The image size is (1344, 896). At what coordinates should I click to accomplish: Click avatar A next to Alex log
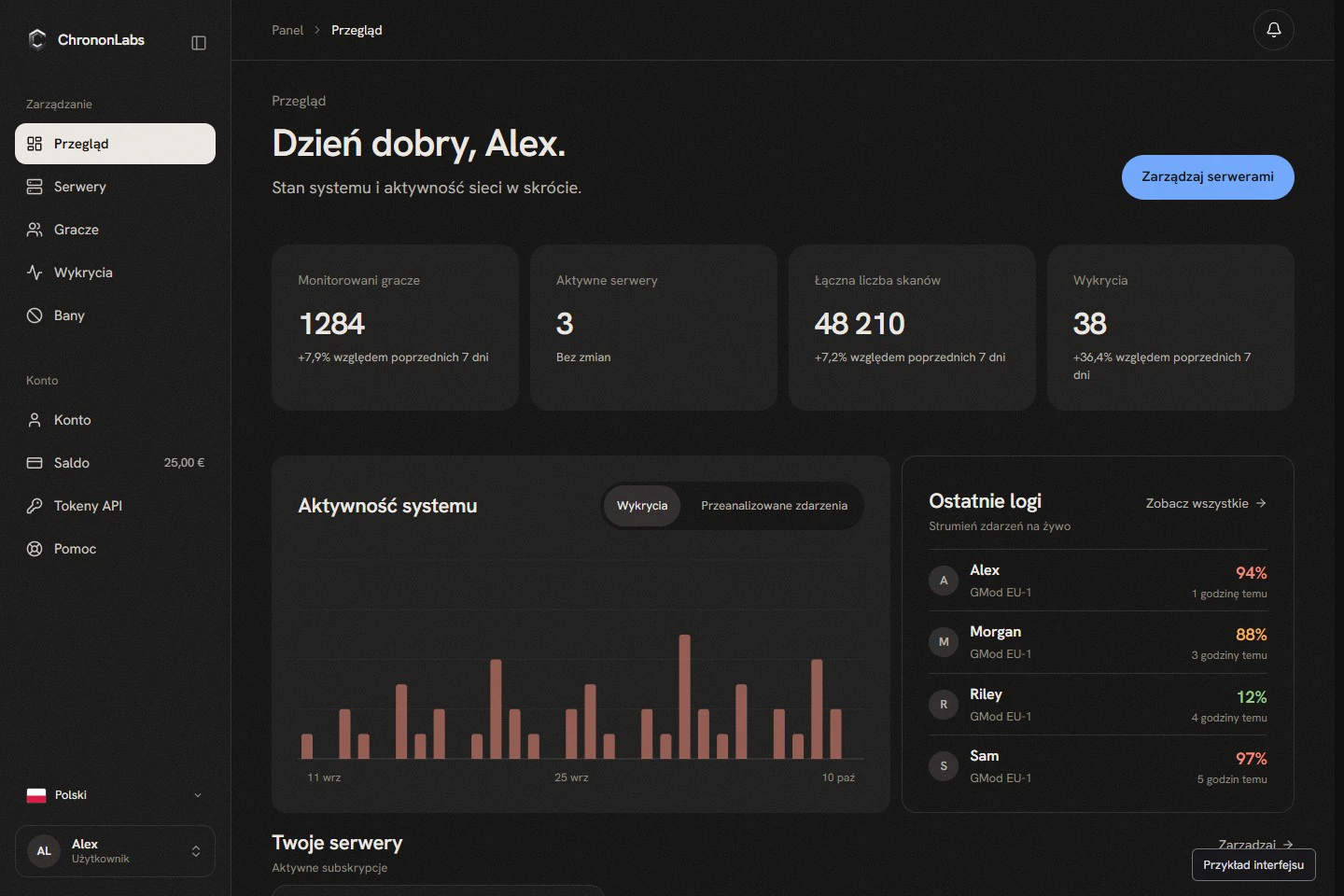944,581
